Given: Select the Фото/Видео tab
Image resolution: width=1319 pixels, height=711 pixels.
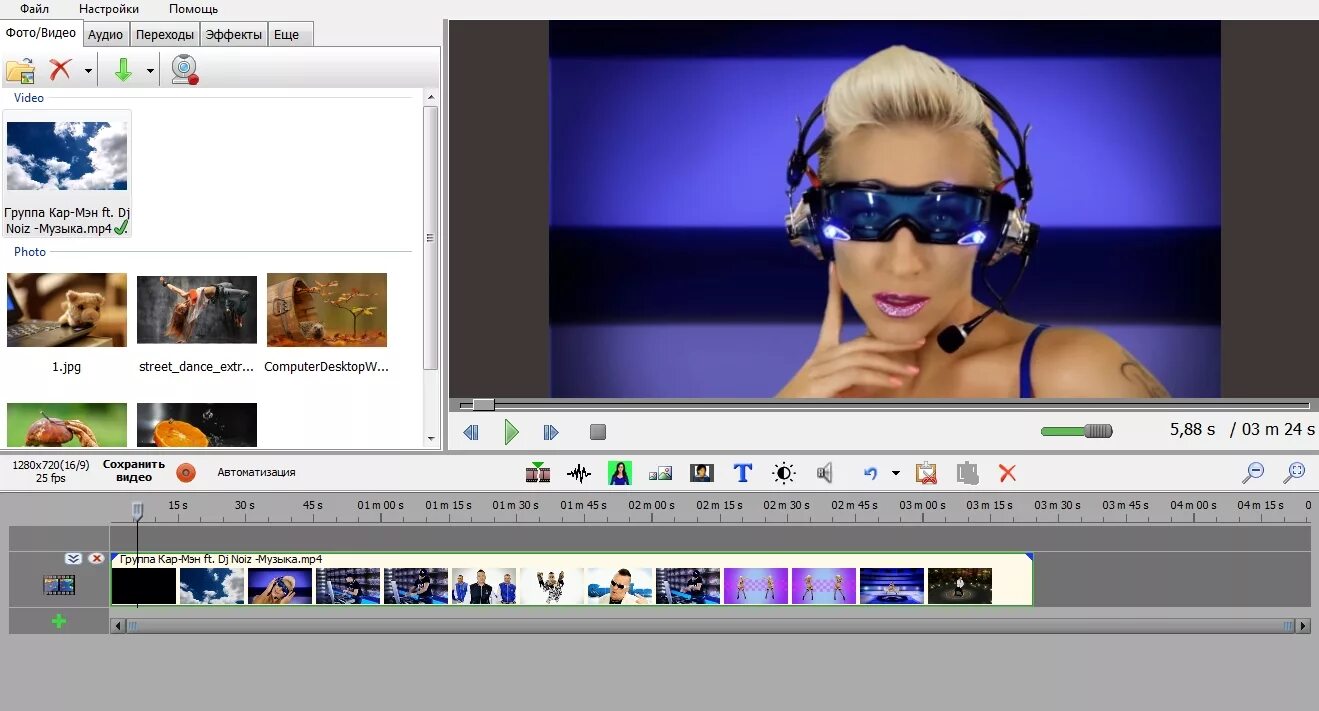Looking at the screenshot, I should [x=41, y=33].
